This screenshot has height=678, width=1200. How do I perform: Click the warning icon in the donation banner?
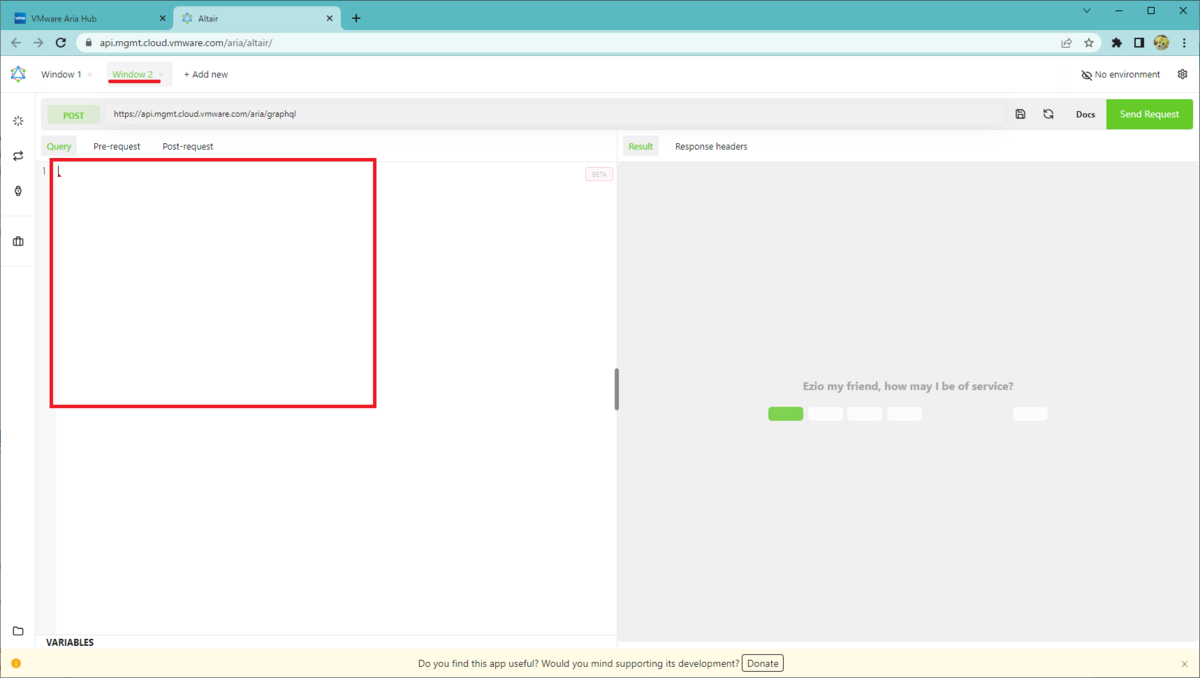[16, 663]
